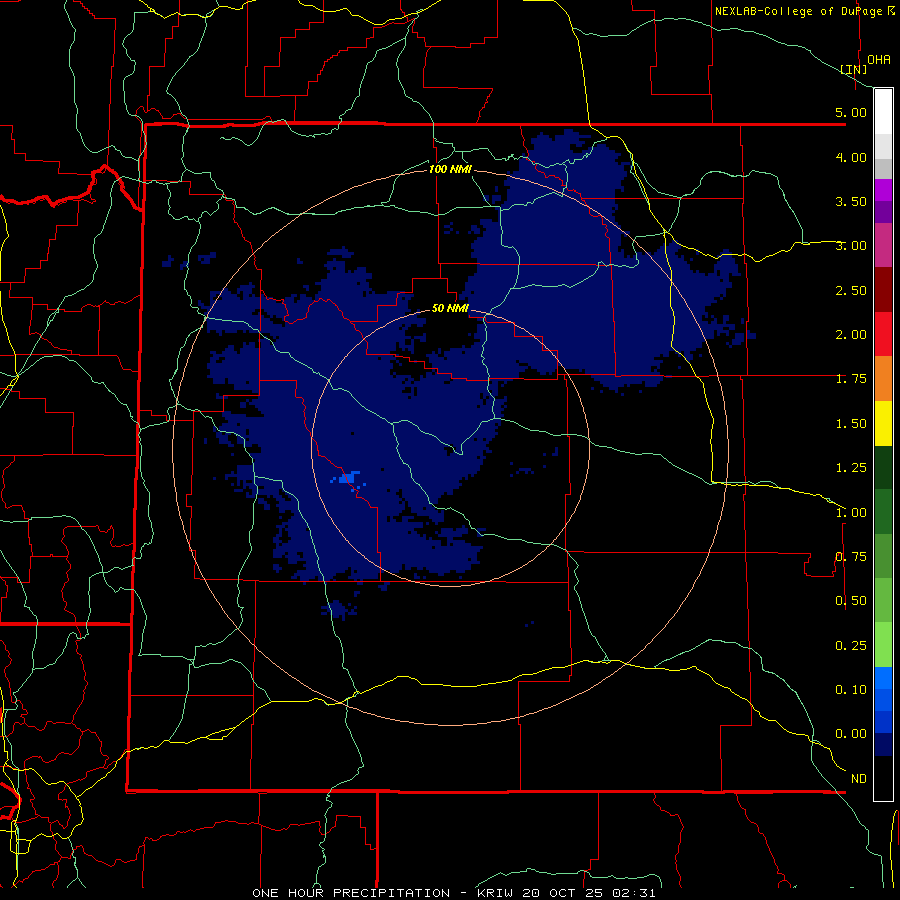The height and width of the screenshot is (900, 900).
Task: Click the 1.75 legend value
Action: click(851, 379)
